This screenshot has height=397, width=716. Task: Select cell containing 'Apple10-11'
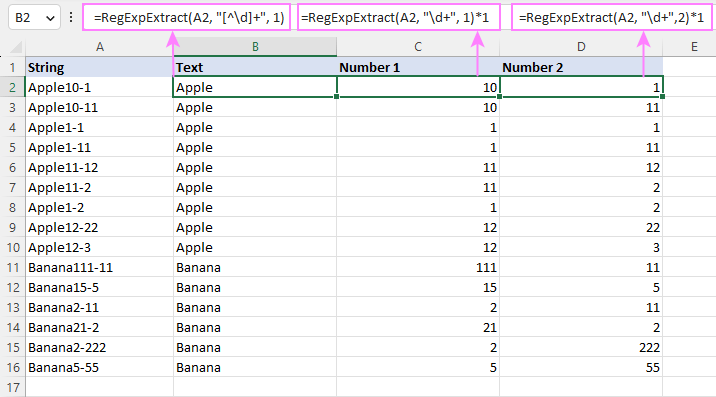click(100, 107)
